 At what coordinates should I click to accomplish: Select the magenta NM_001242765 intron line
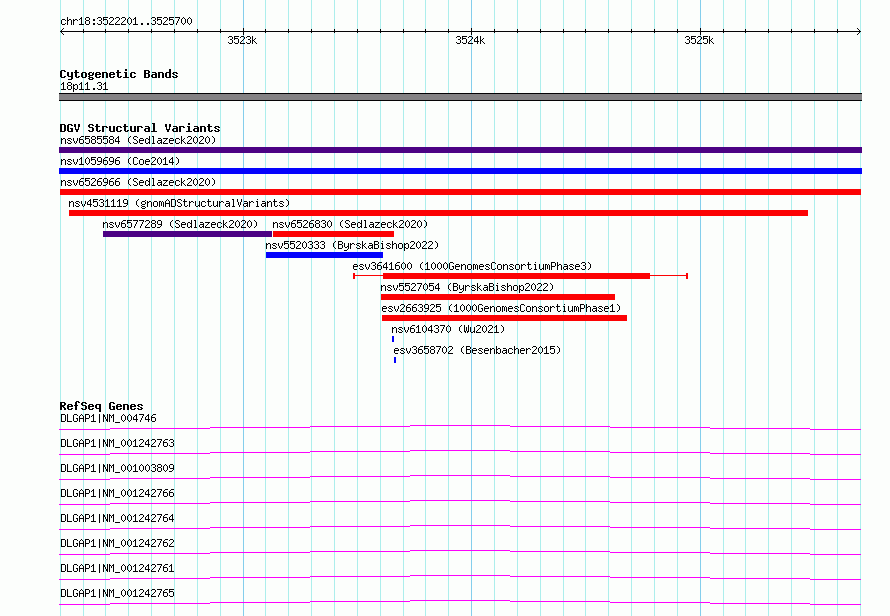[460, 602]
